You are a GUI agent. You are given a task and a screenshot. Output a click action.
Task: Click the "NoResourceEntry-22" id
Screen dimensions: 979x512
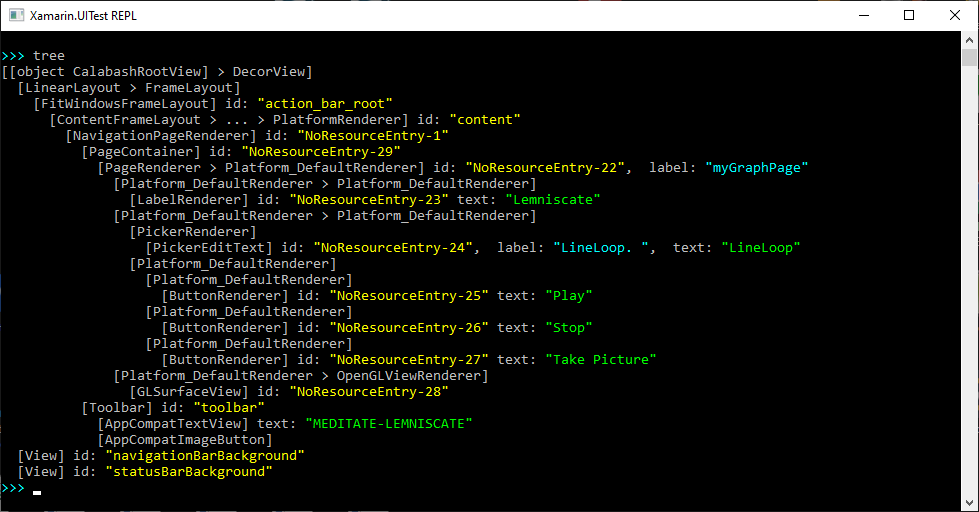pos(545,168)
